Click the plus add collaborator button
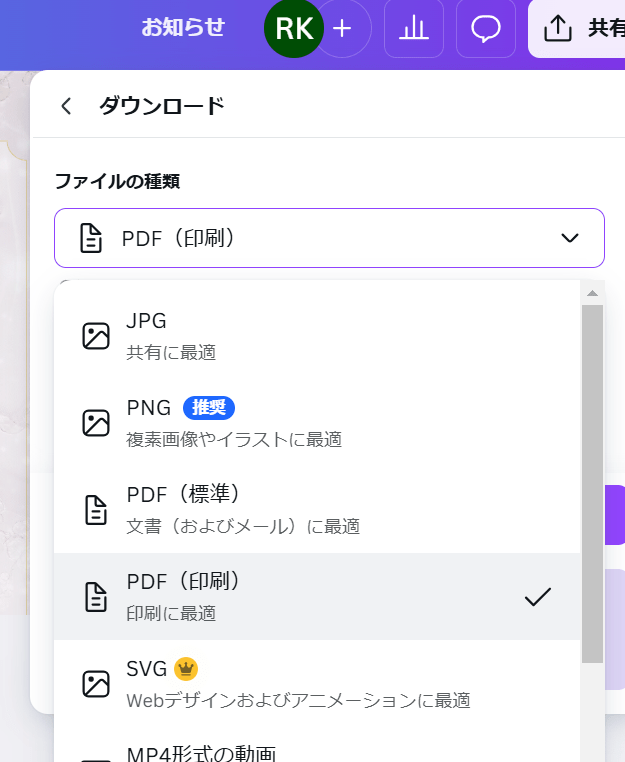The width and height of the screenshot is (625, 762). [342, 28]
